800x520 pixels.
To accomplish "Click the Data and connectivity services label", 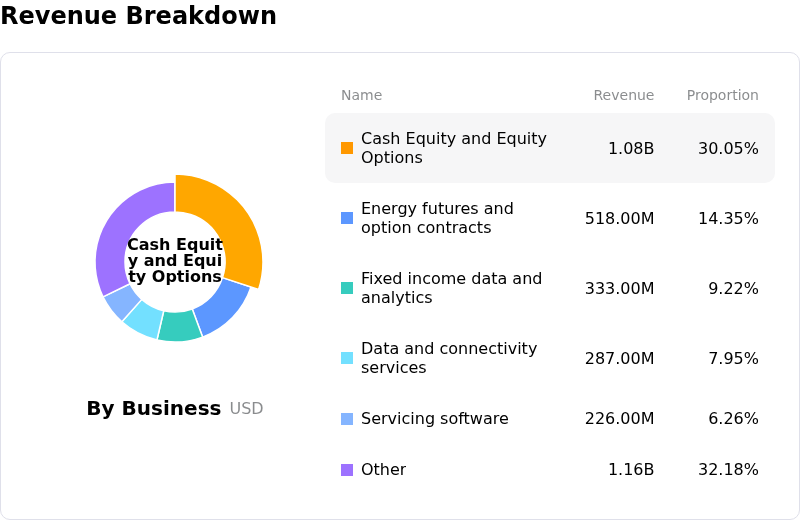I will coord(449,358).
